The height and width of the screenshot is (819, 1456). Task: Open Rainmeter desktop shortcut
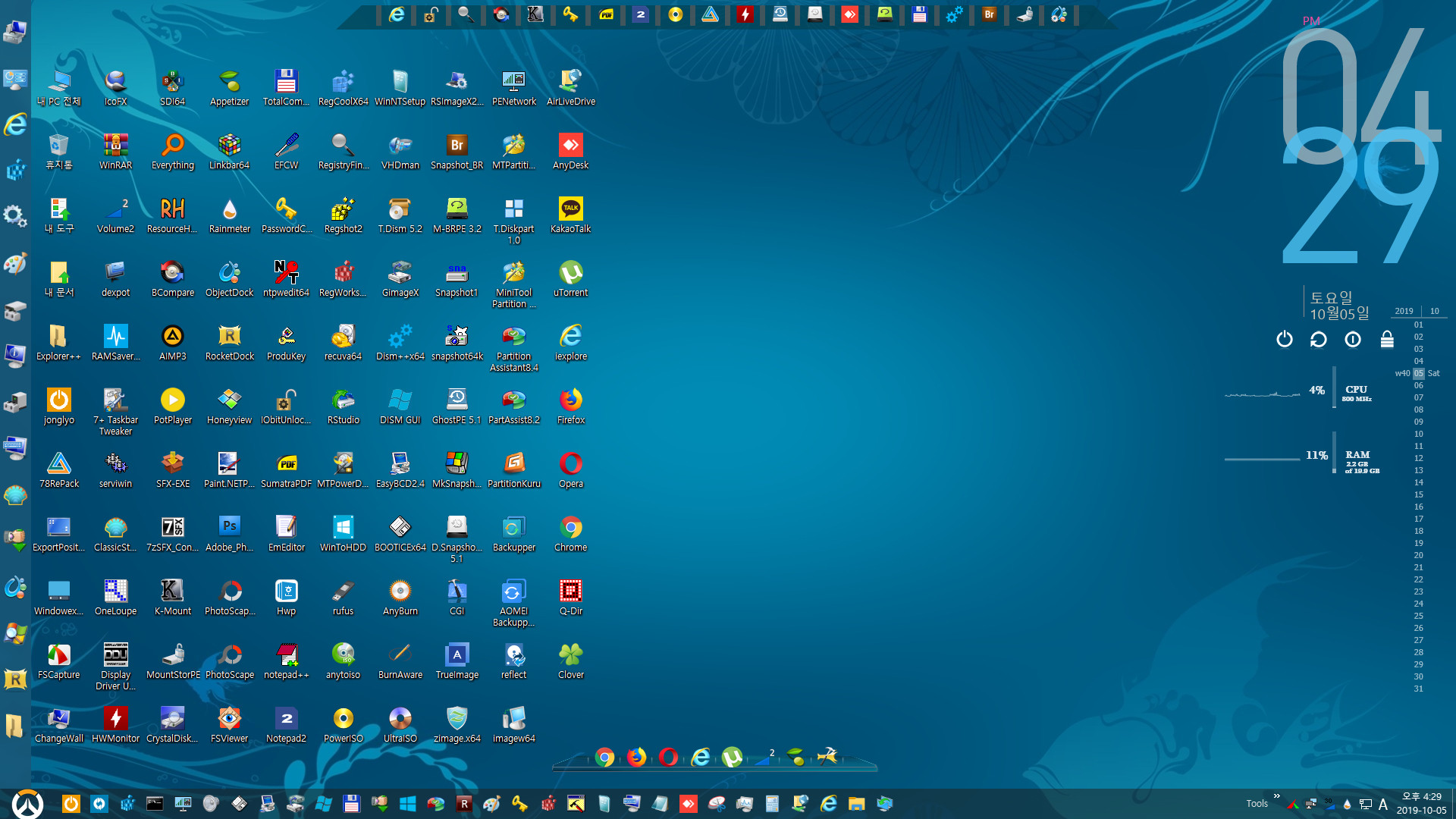pos(229,215)
